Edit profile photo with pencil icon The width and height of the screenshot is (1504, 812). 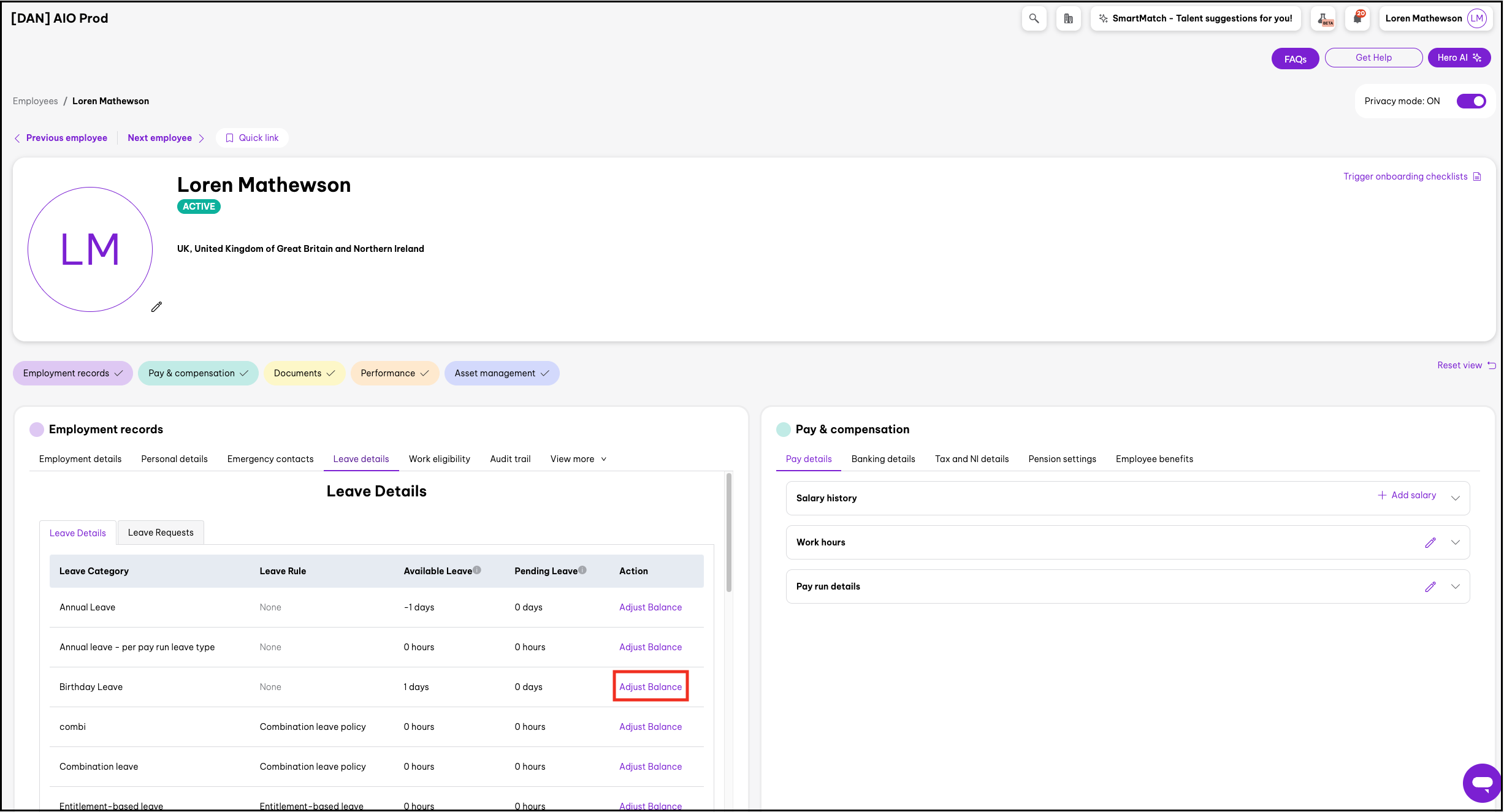(156, 307)
